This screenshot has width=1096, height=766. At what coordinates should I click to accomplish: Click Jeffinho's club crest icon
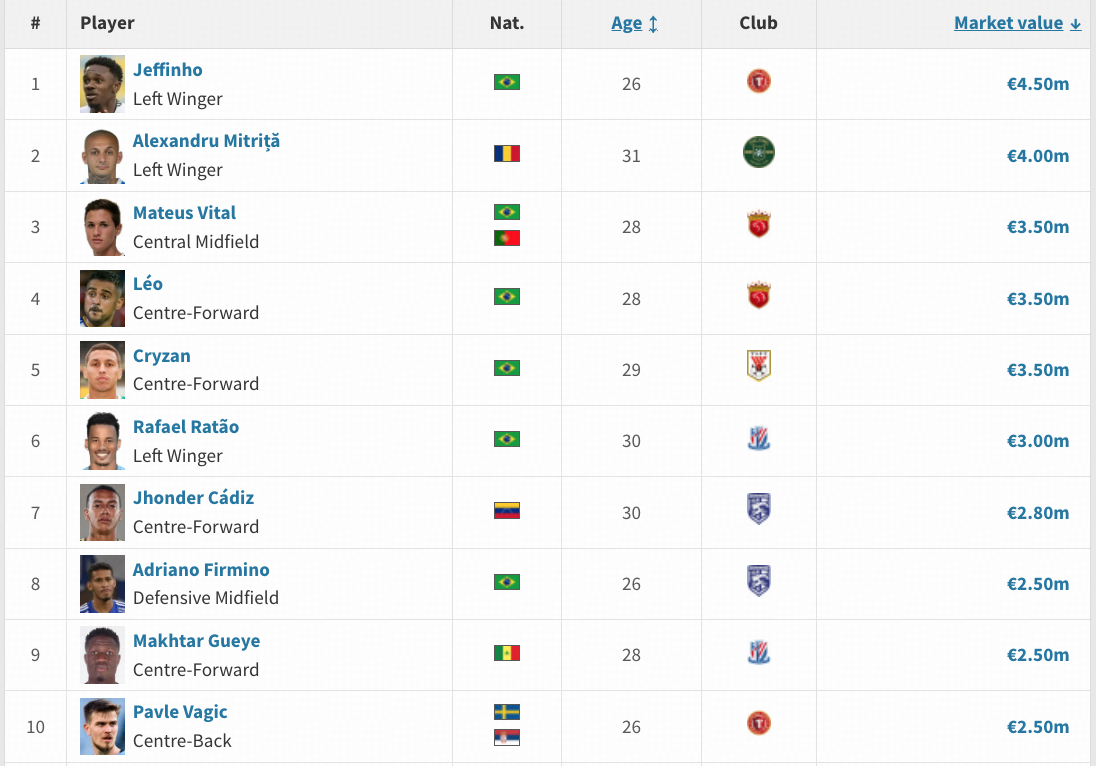(x=758, y=81)
